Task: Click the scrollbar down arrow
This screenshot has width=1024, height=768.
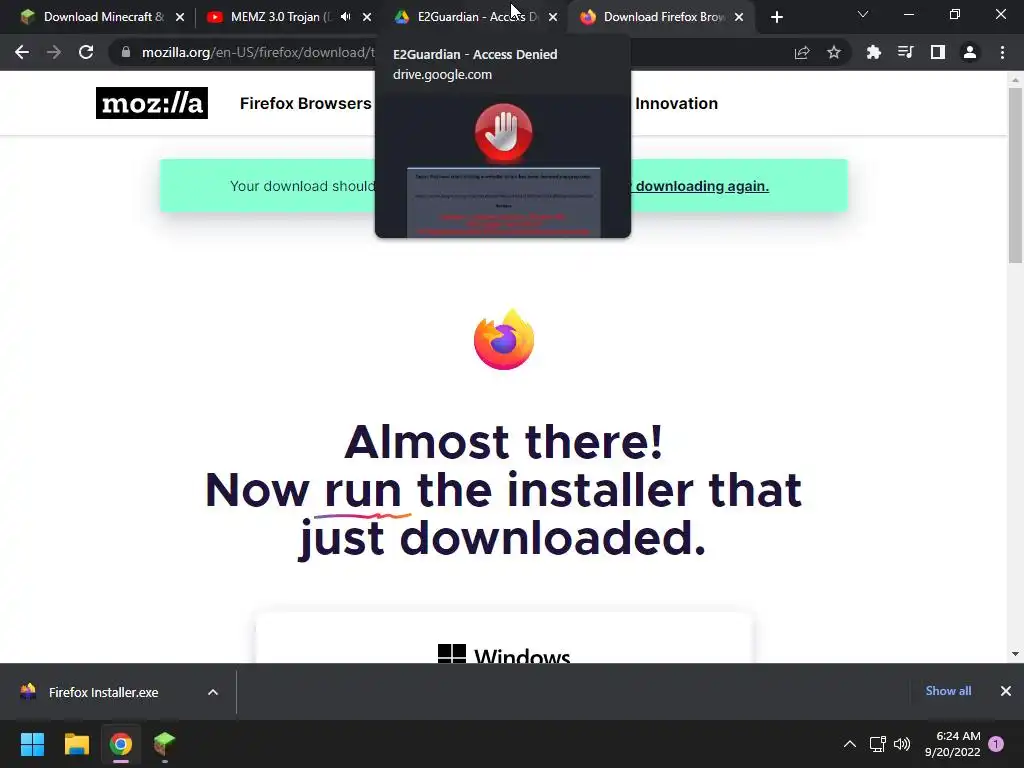Action: pos(1015,654)
